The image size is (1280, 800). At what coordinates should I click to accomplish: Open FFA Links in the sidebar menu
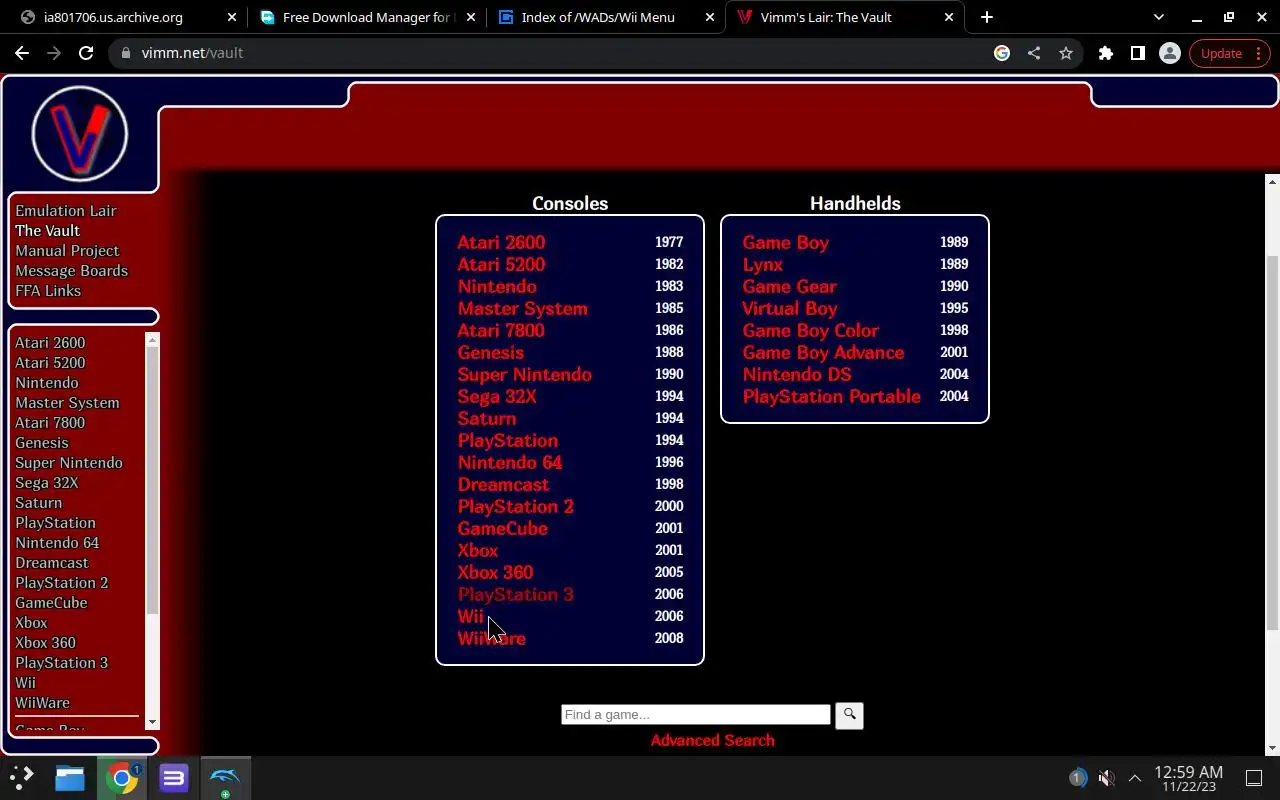(x=48, y=291)
